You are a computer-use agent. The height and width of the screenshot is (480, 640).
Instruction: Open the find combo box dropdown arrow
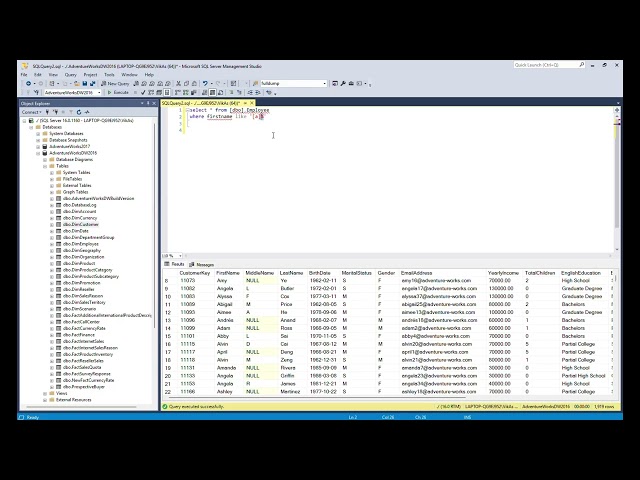point(325,83)
